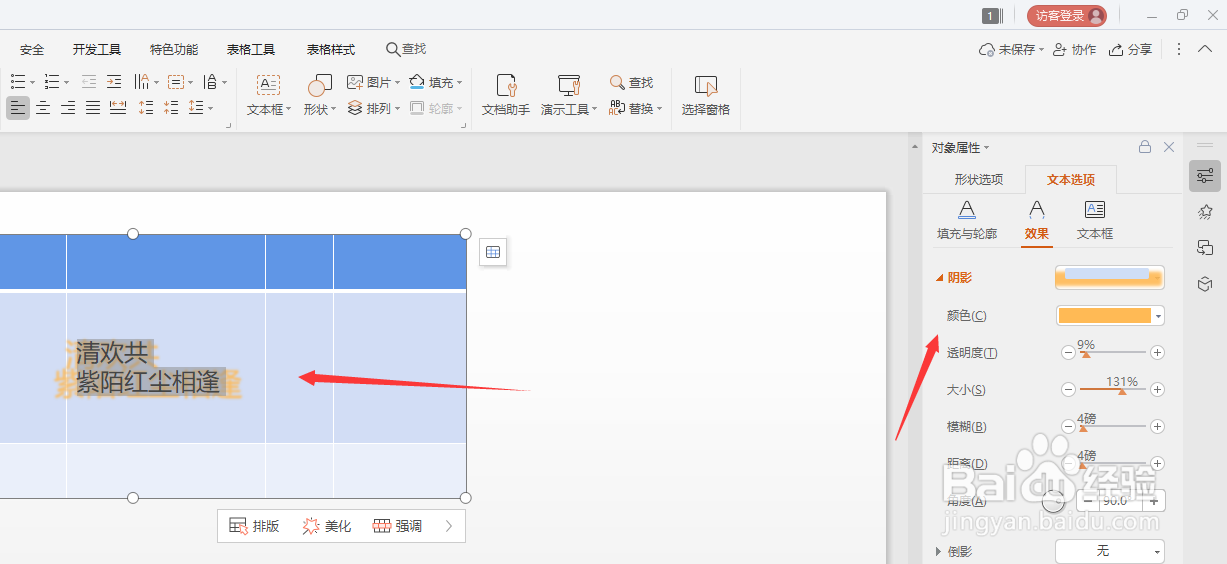The width and height of the screenshot is (1227, 564).
Task: Click the 美化 beautify button
Action: coord(326,526)
